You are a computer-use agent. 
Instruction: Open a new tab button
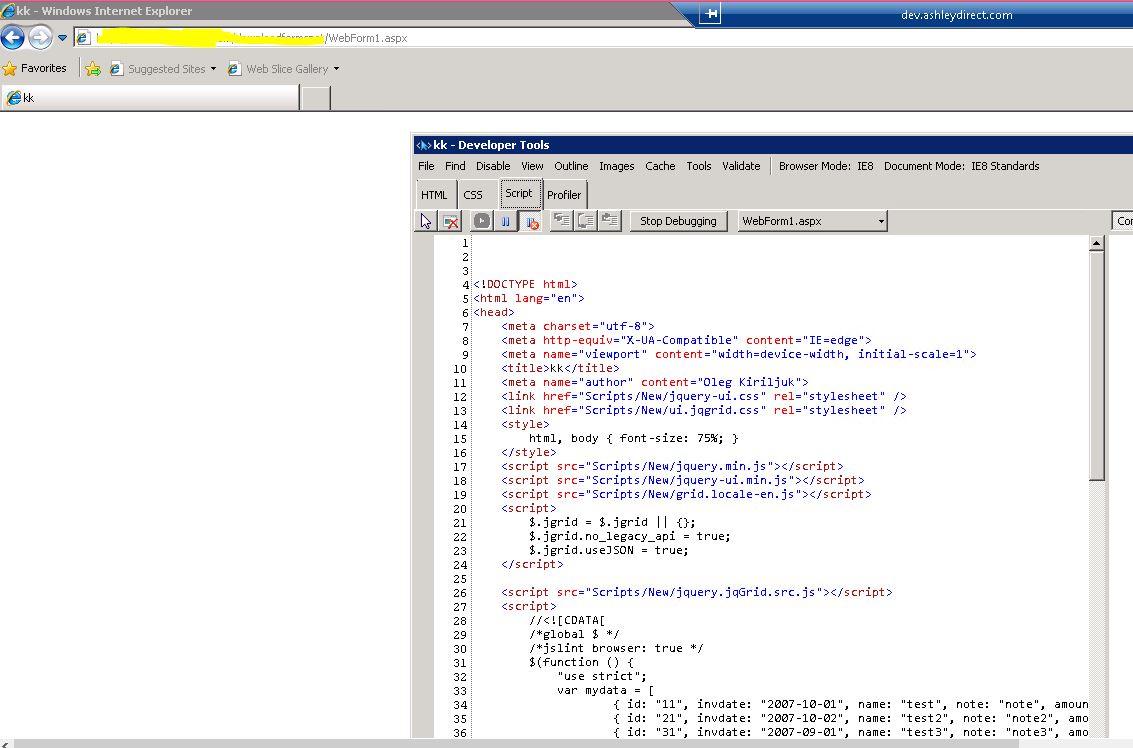coord(316,98)
